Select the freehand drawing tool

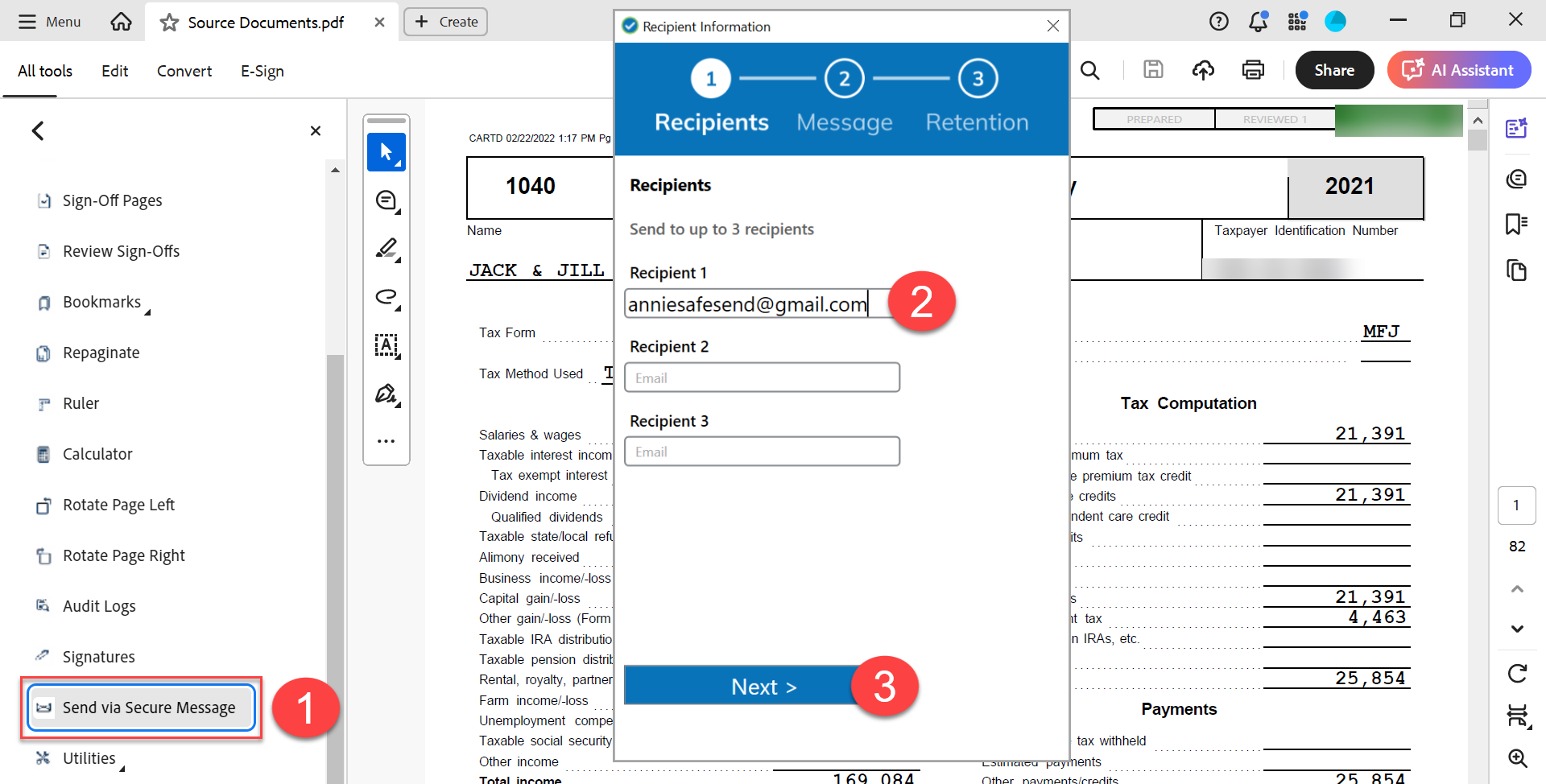pyautogui.click(x=386, y=297)
